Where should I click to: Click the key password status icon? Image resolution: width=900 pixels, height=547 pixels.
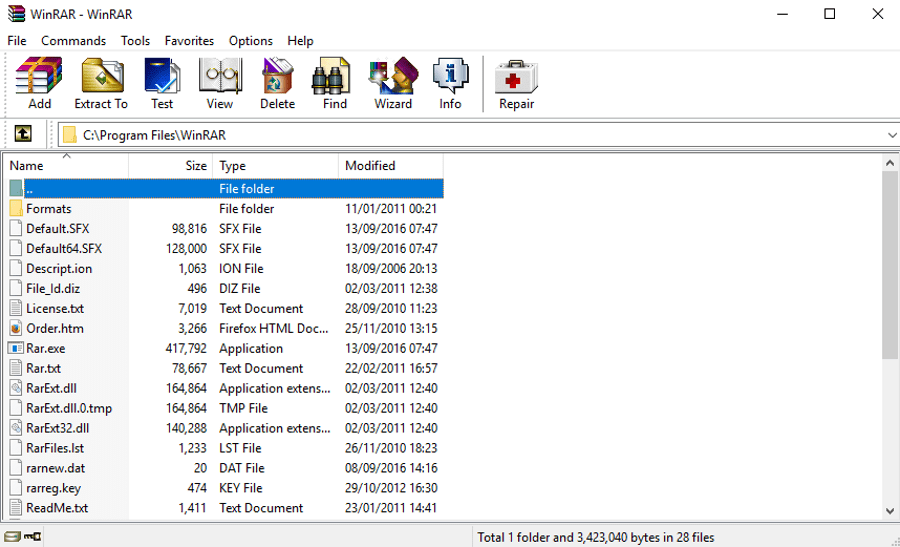point(33,537)
